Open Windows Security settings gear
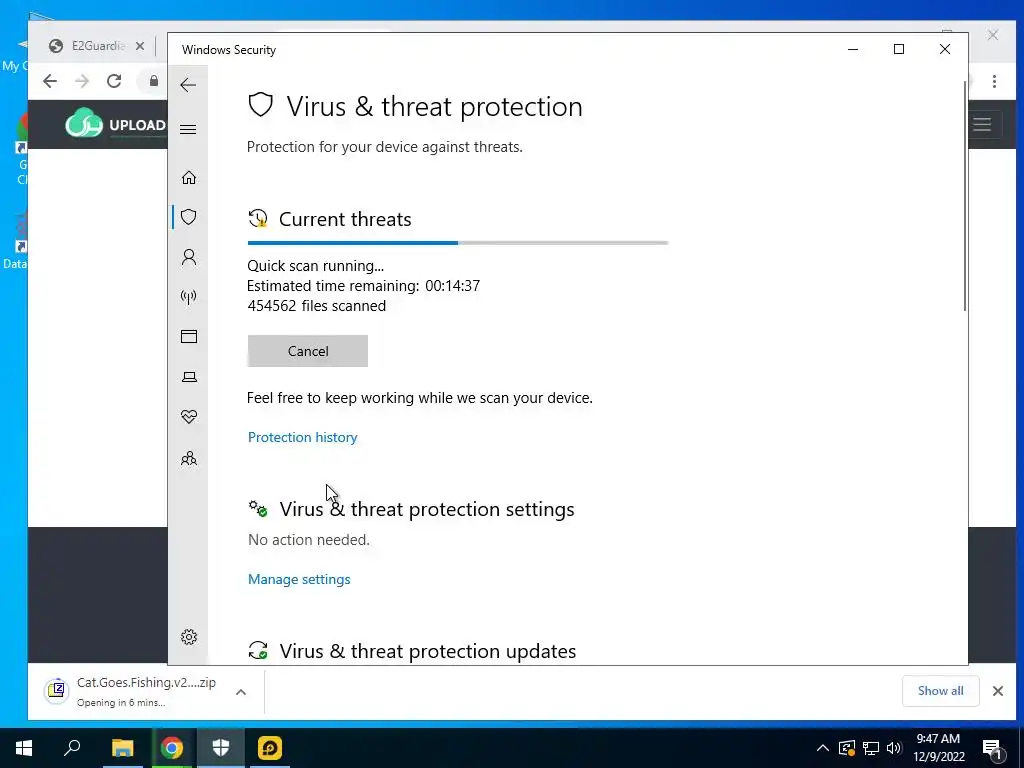This screenshot has height=768, width=1024. pos(189,637)
